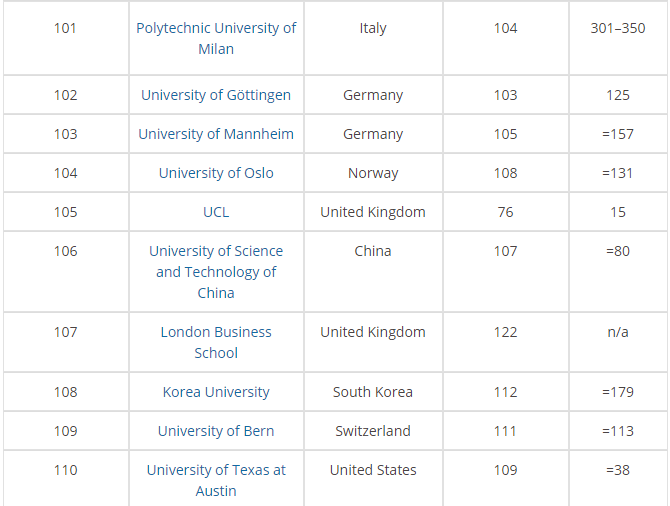Select the Switzerland country cell

coord(373,431)
